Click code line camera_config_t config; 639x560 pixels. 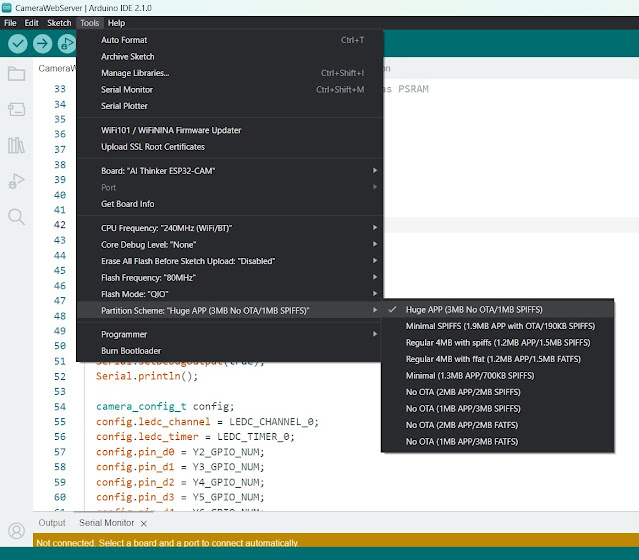tap(165, 407)
